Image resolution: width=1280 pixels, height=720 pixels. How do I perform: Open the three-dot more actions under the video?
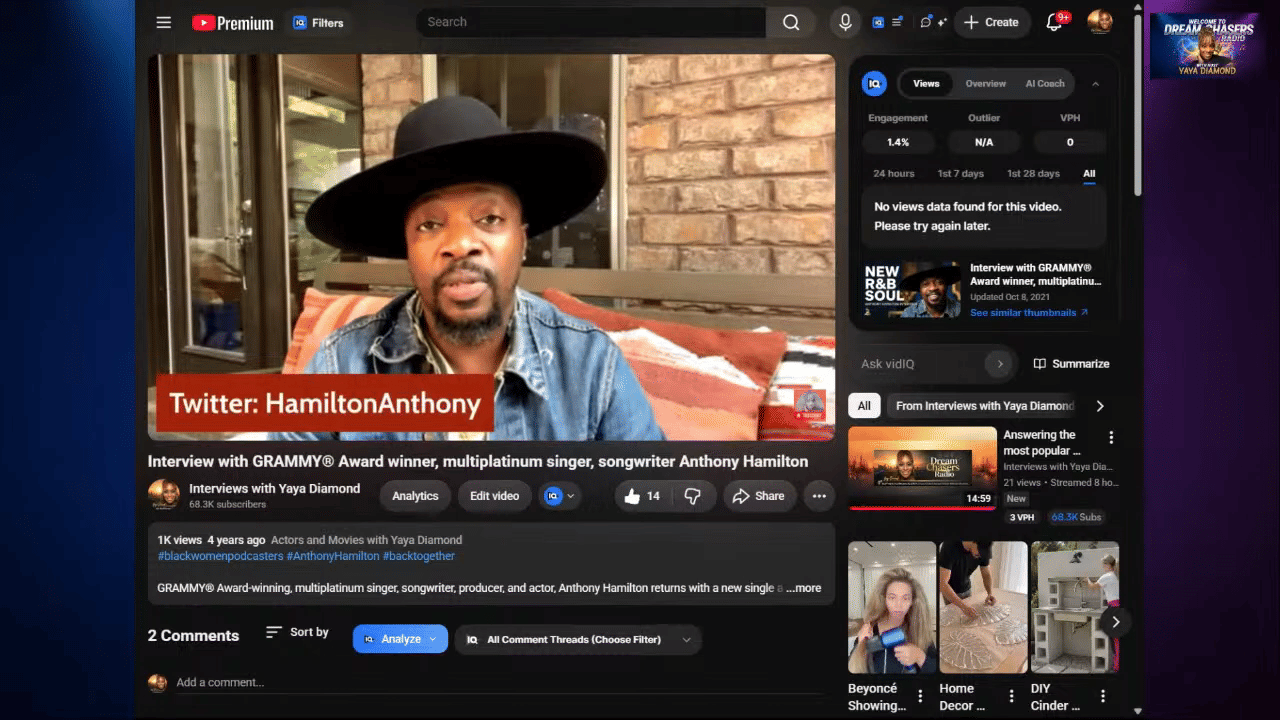[x=819, y=496]
